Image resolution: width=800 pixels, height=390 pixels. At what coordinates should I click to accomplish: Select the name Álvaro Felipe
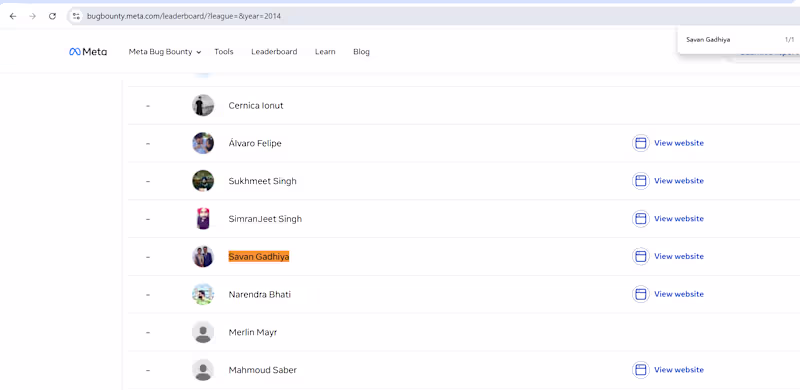click(255, 143)
